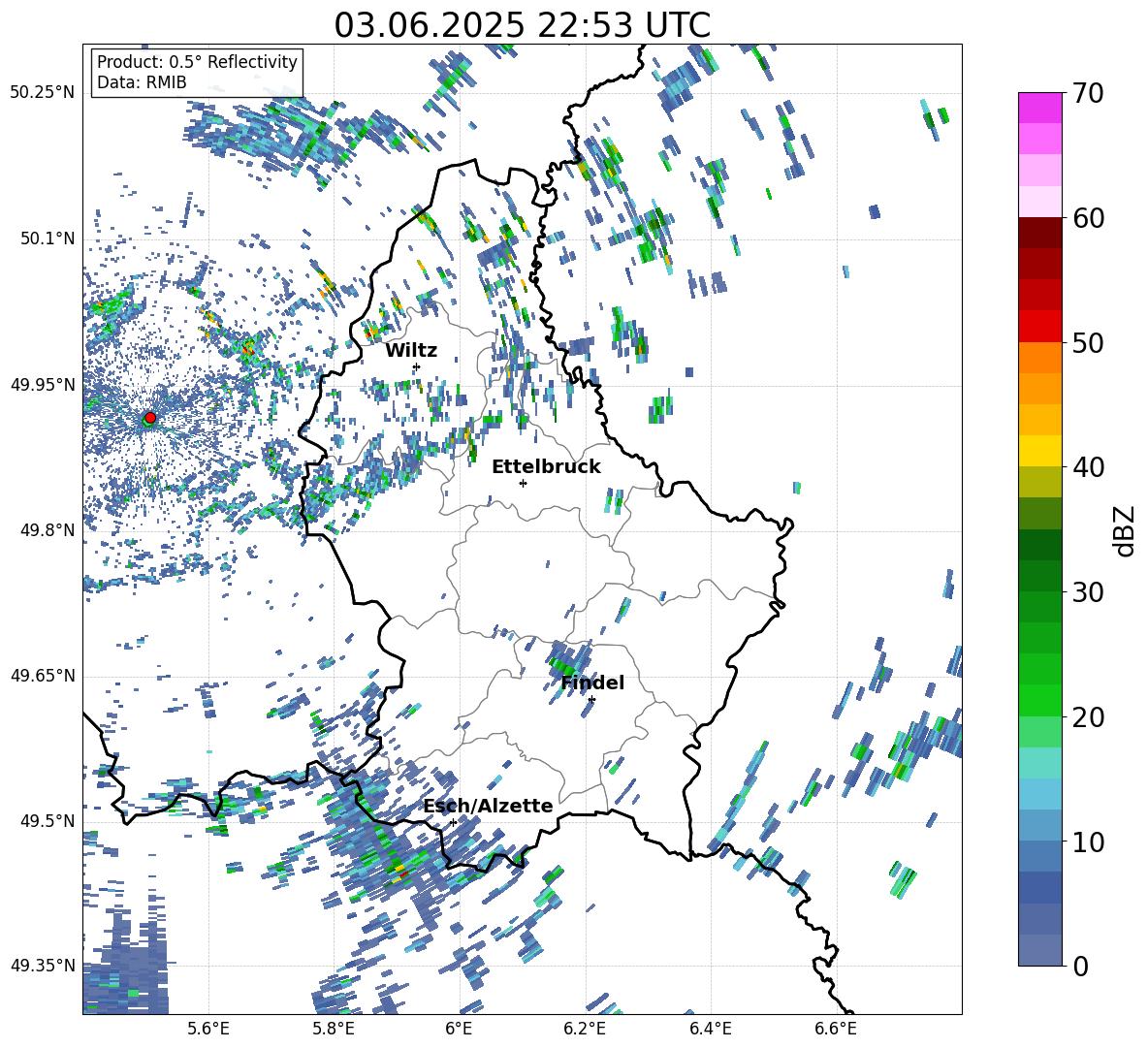
Task: Click the 49.8°N latitude label
Action: click(x=47, y=530)
